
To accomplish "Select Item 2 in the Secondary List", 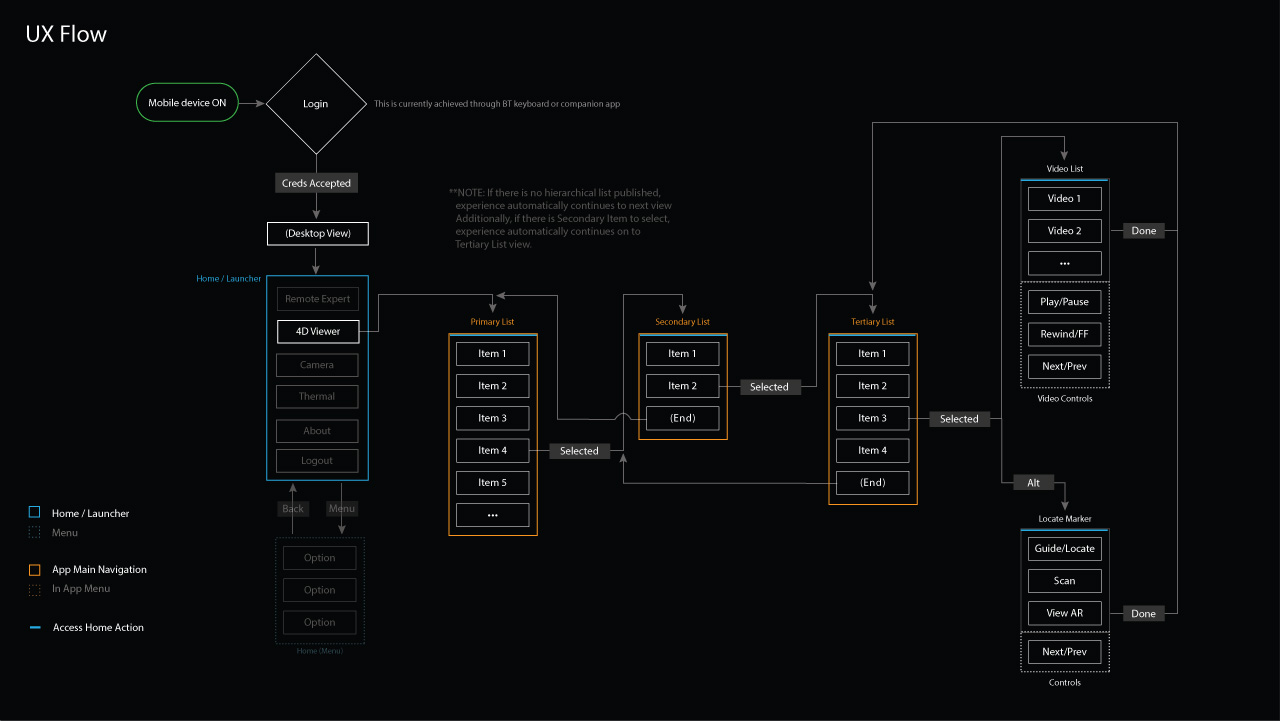I will coord(682,386).
